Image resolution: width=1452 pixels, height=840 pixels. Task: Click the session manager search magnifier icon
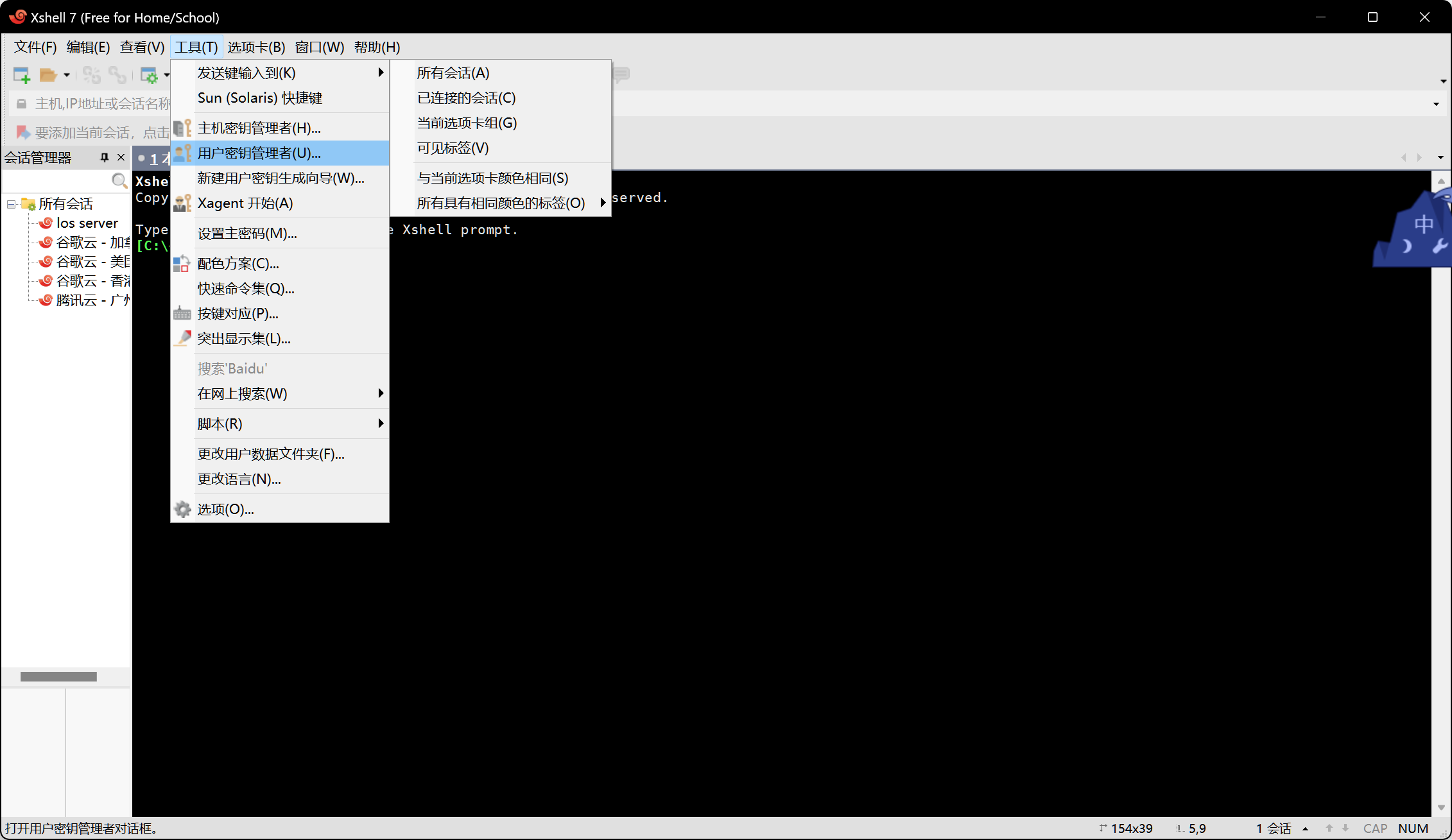click(x=119, y=180)
